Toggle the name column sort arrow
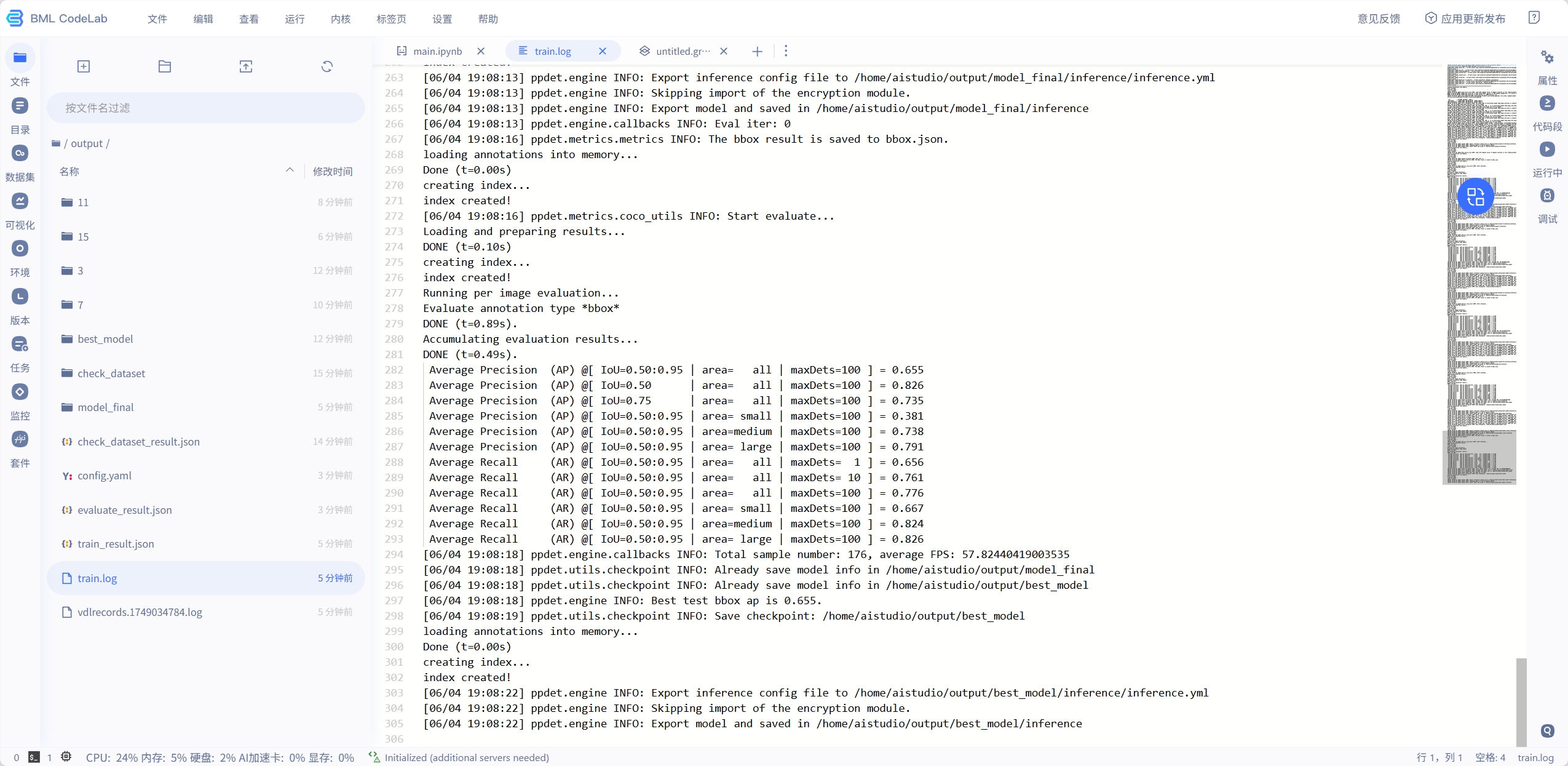1568x766 pixels. [x=290, y=170]
